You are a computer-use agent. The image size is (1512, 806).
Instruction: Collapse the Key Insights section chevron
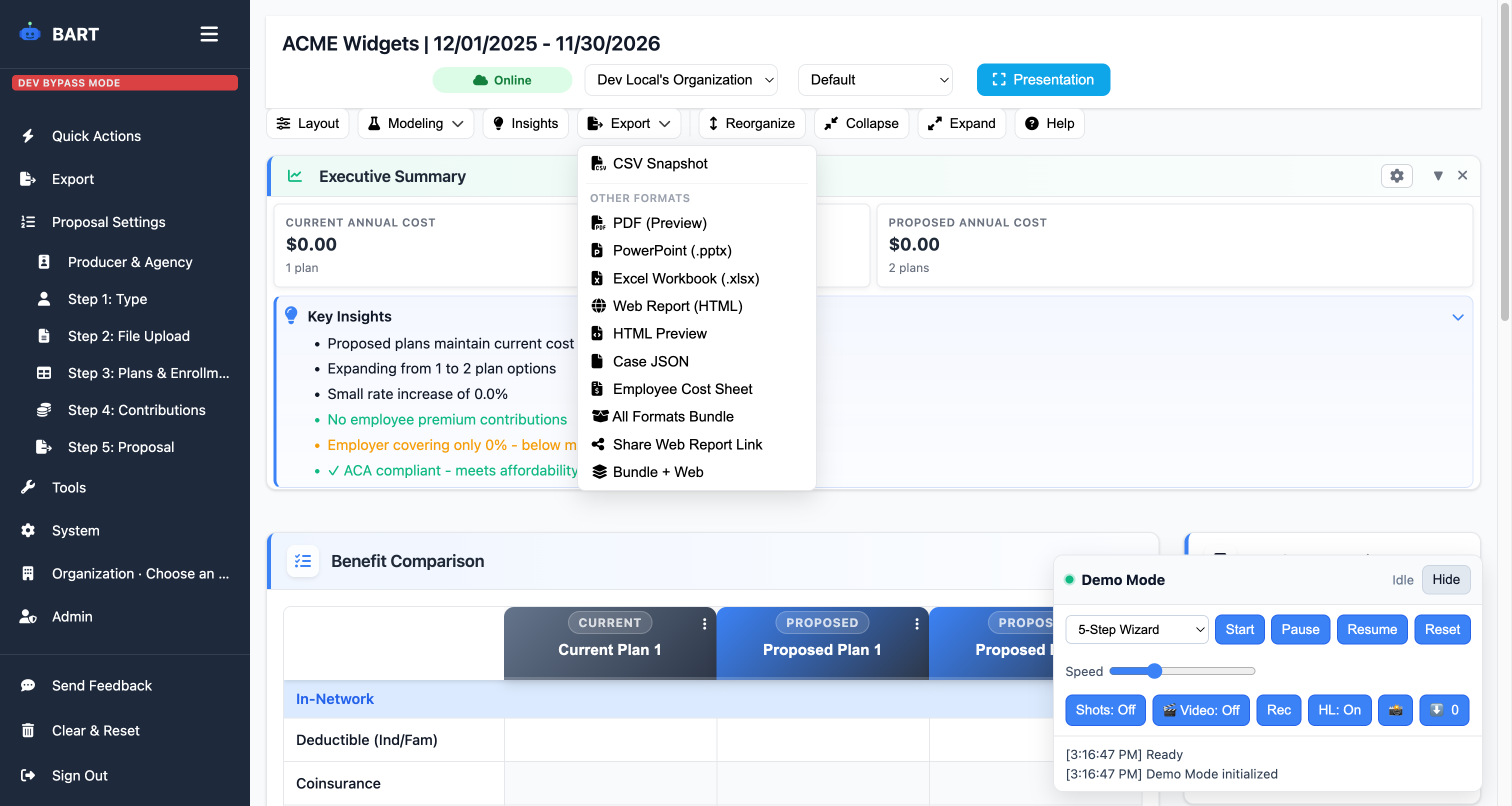tap(1459, 317)
